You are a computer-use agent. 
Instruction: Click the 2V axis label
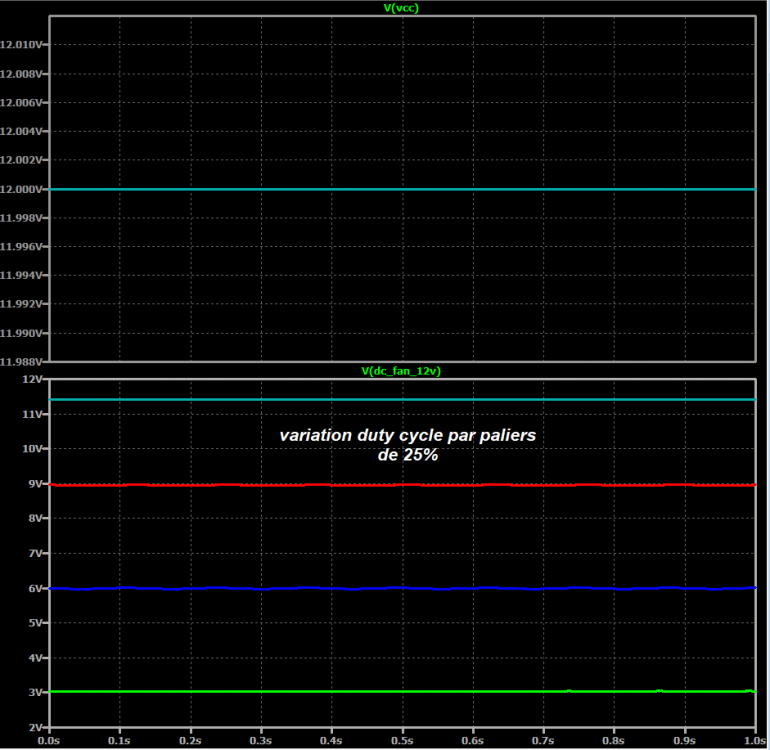click(36, 727)
